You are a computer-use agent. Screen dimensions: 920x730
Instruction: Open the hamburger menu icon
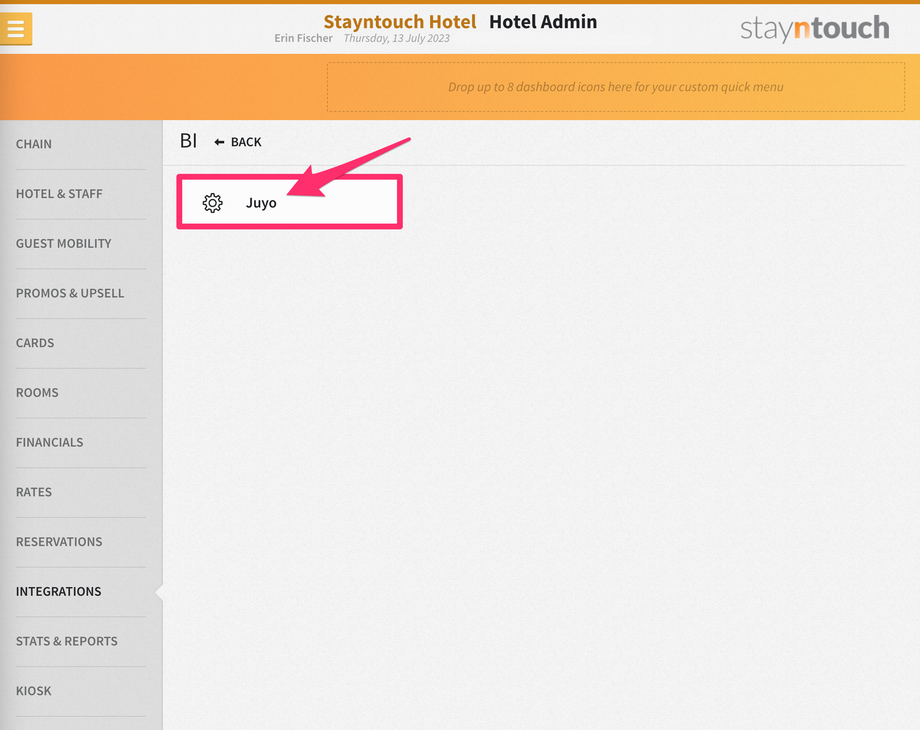point(16,28)
